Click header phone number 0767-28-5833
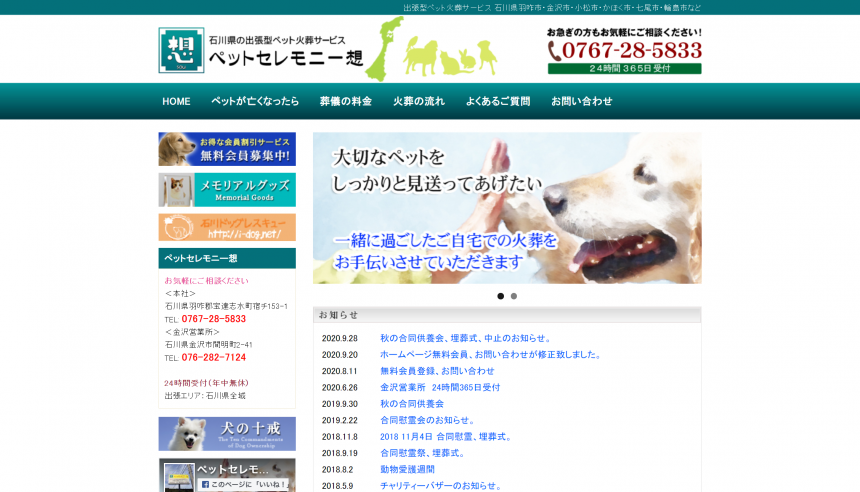Viewport: 860px width, 492px height. (x=632, y=51)
